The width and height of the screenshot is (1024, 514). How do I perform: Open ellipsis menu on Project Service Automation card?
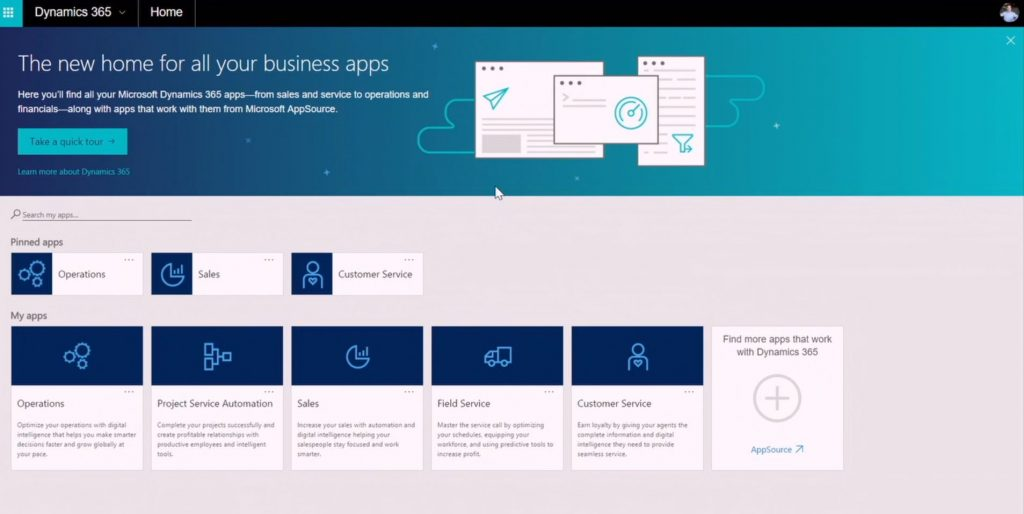(x=269, y=392)
